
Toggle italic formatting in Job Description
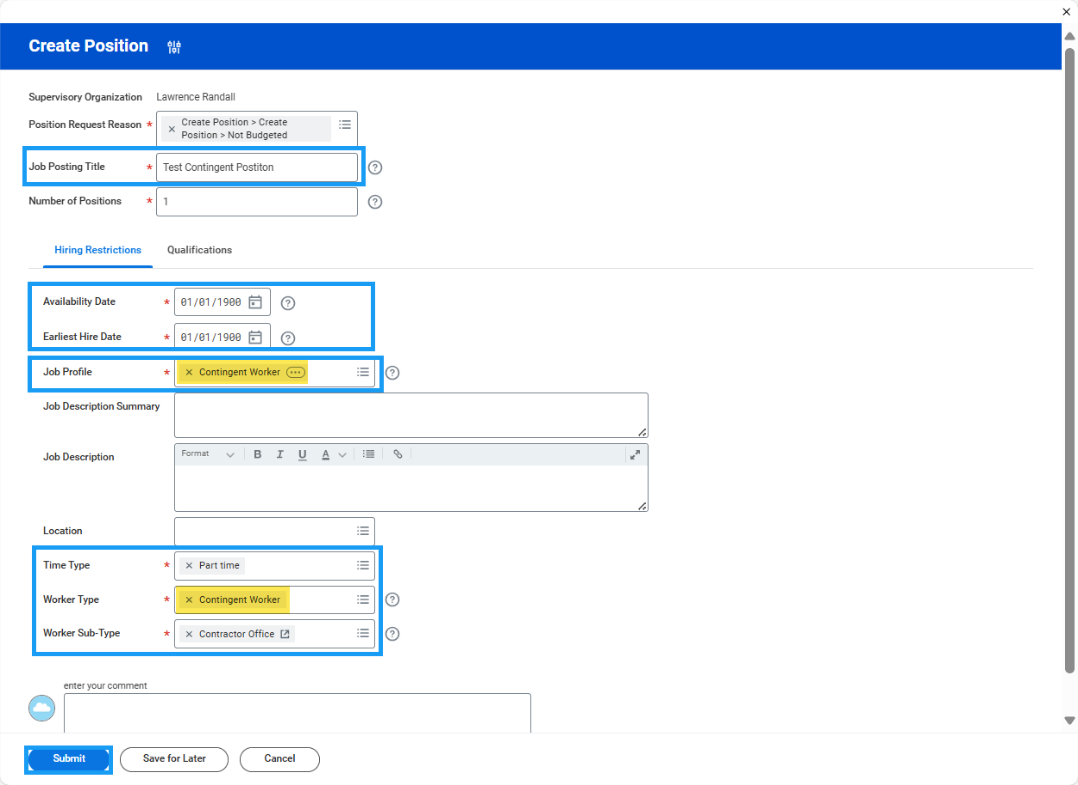279,454
